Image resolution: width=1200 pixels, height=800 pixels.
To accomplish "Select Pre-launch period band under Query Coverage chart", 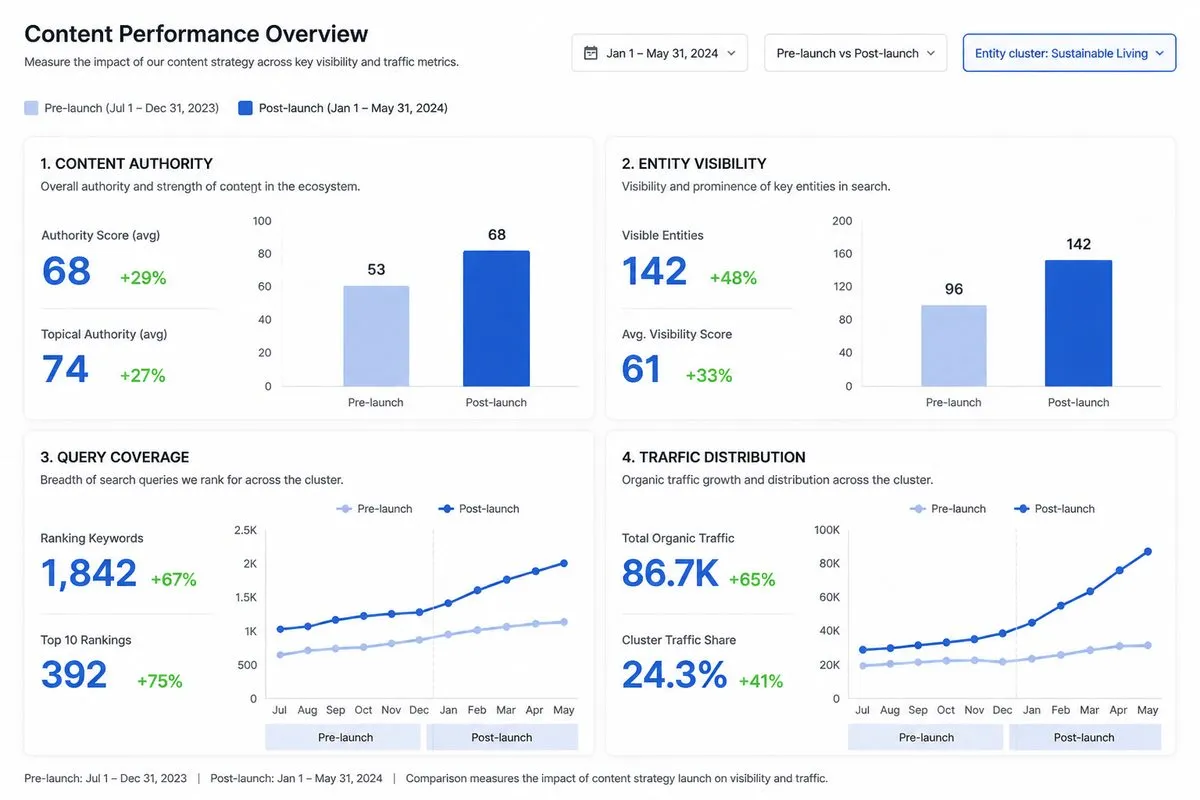I will [x=343, y=737].
